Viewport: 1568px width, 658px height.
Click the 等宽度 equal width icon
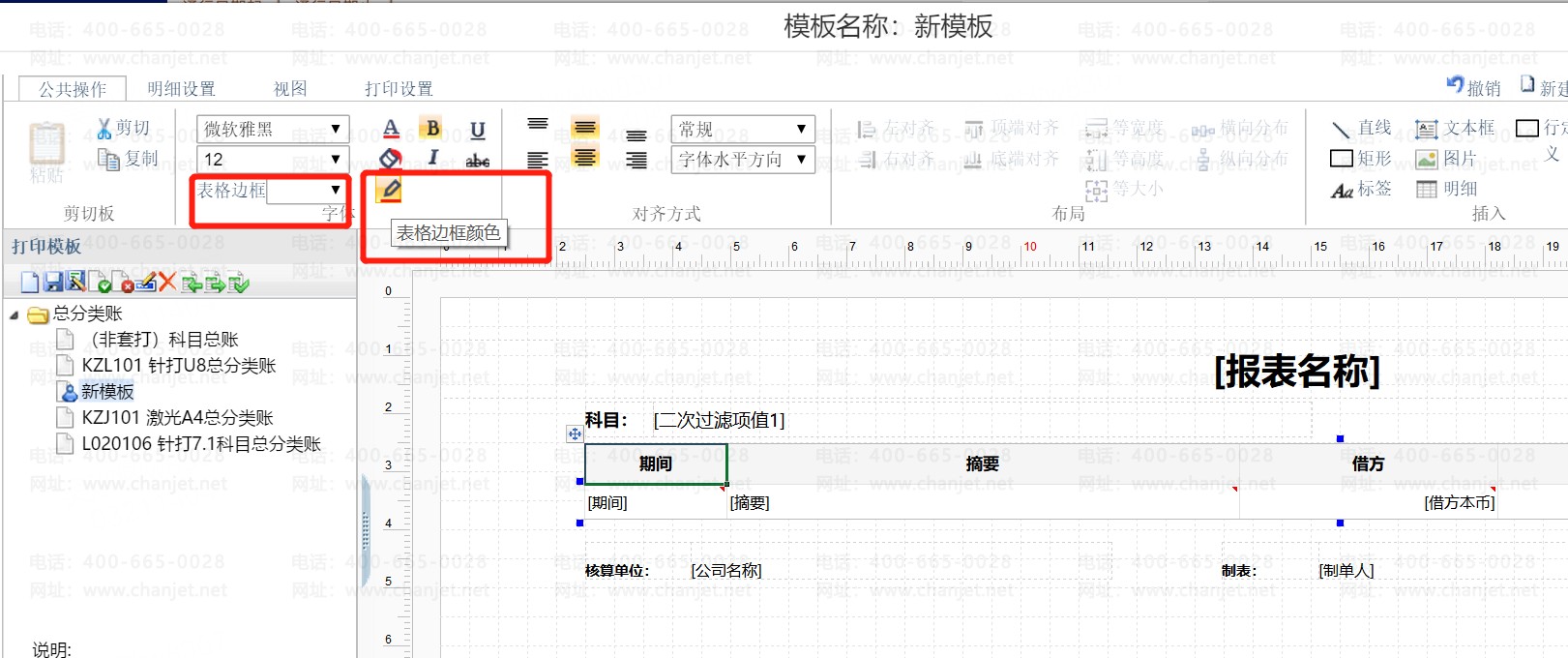(1096, 129)
